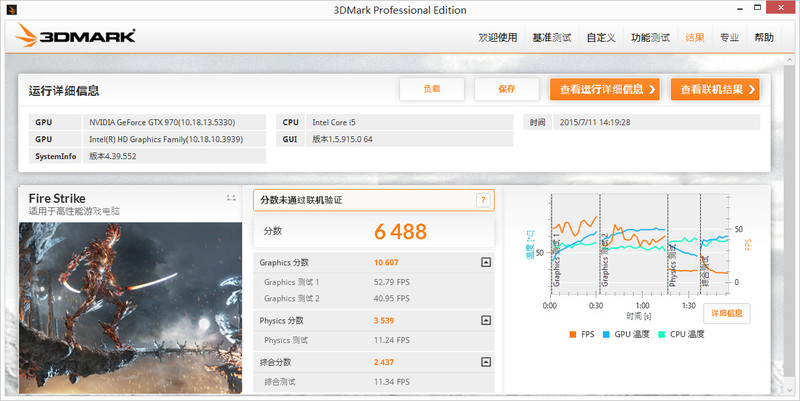Click 查看联机结果 orange button
Viewport: 800px width, 401px height.
[715, 89]
